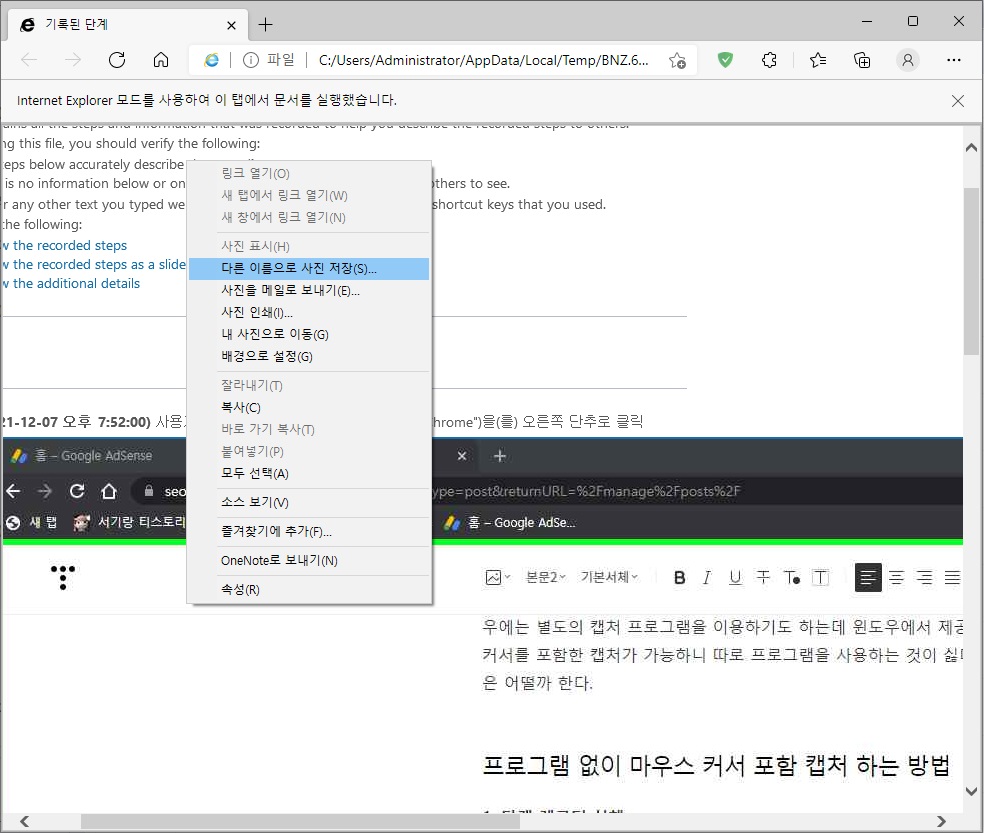Open Edge Collections from the toolbar
984x833 pixels.
coord(862,60)
